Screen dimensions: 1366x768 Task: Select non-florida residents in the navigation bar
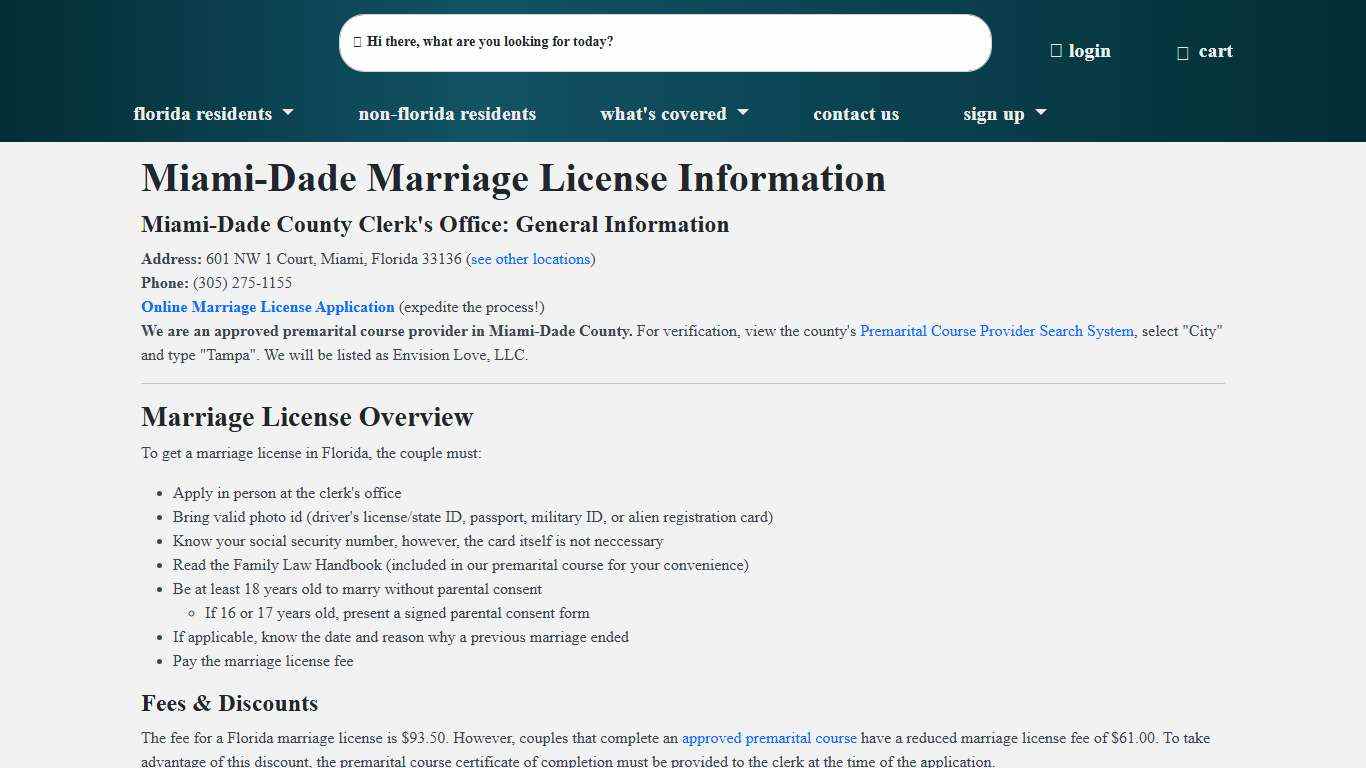coord(447,114)
